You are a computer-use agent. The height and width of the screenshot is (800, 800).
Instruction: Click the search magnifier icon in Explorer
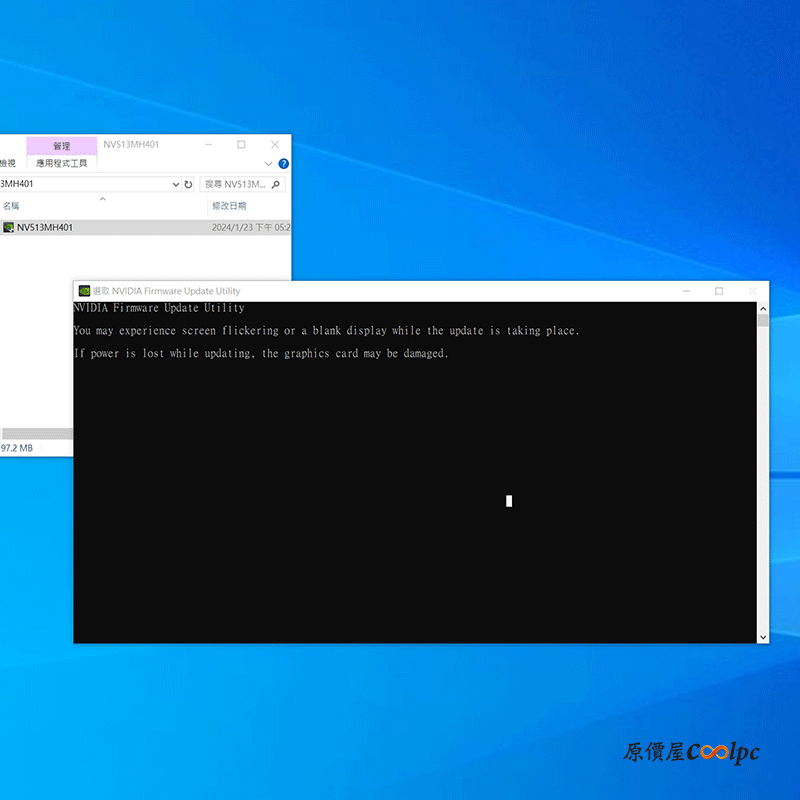tap(276, 184)
